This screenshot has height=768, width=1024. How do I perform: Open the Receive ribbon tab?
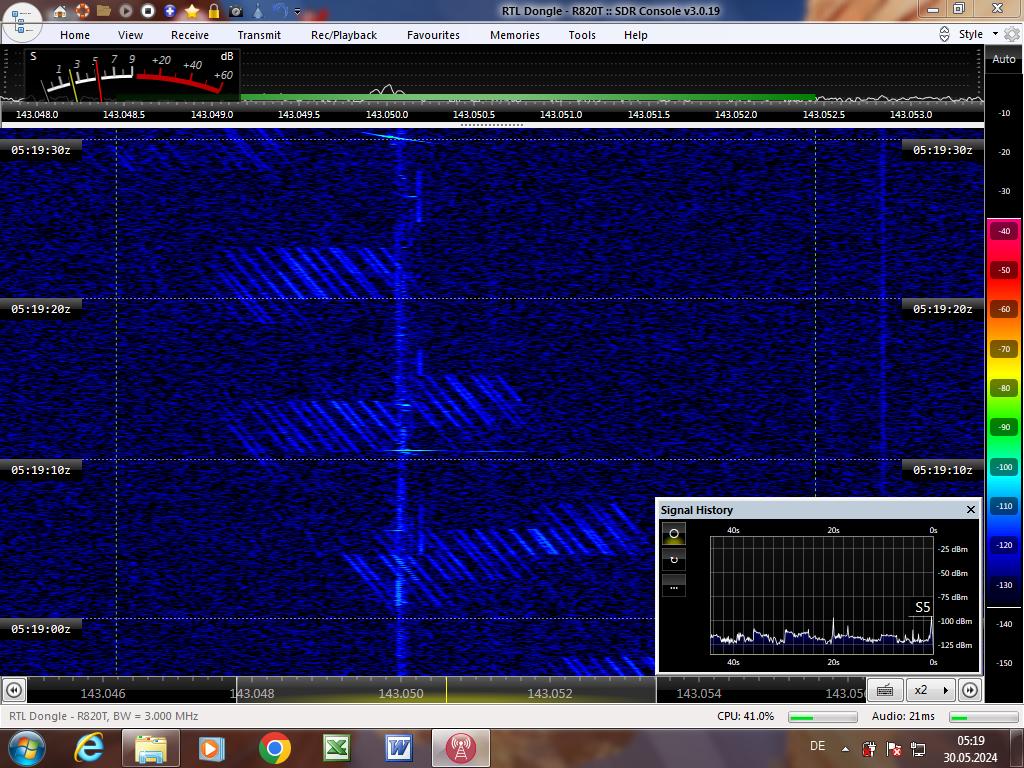[190, 35]
